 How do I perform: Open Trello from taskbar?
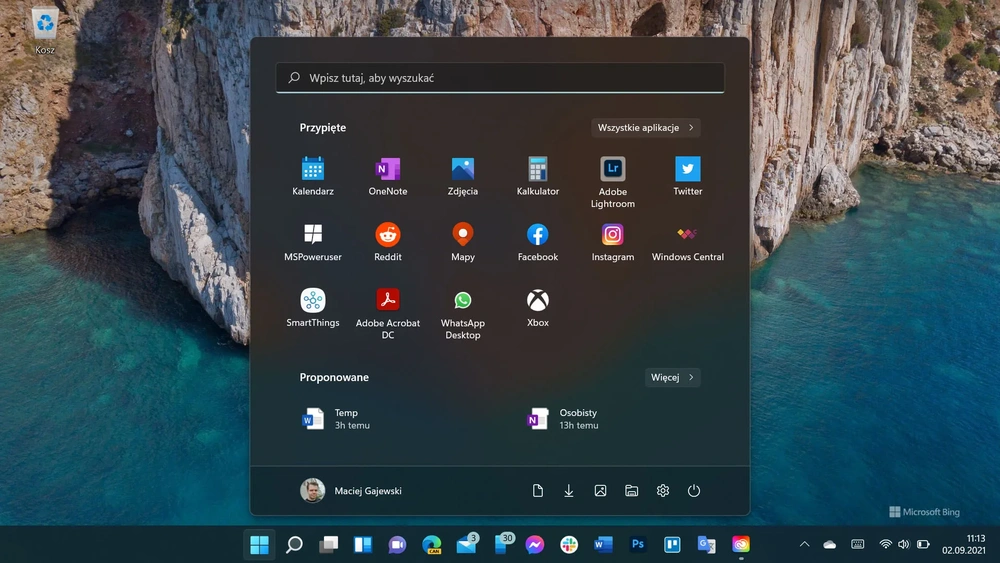[x=672, y=545]
